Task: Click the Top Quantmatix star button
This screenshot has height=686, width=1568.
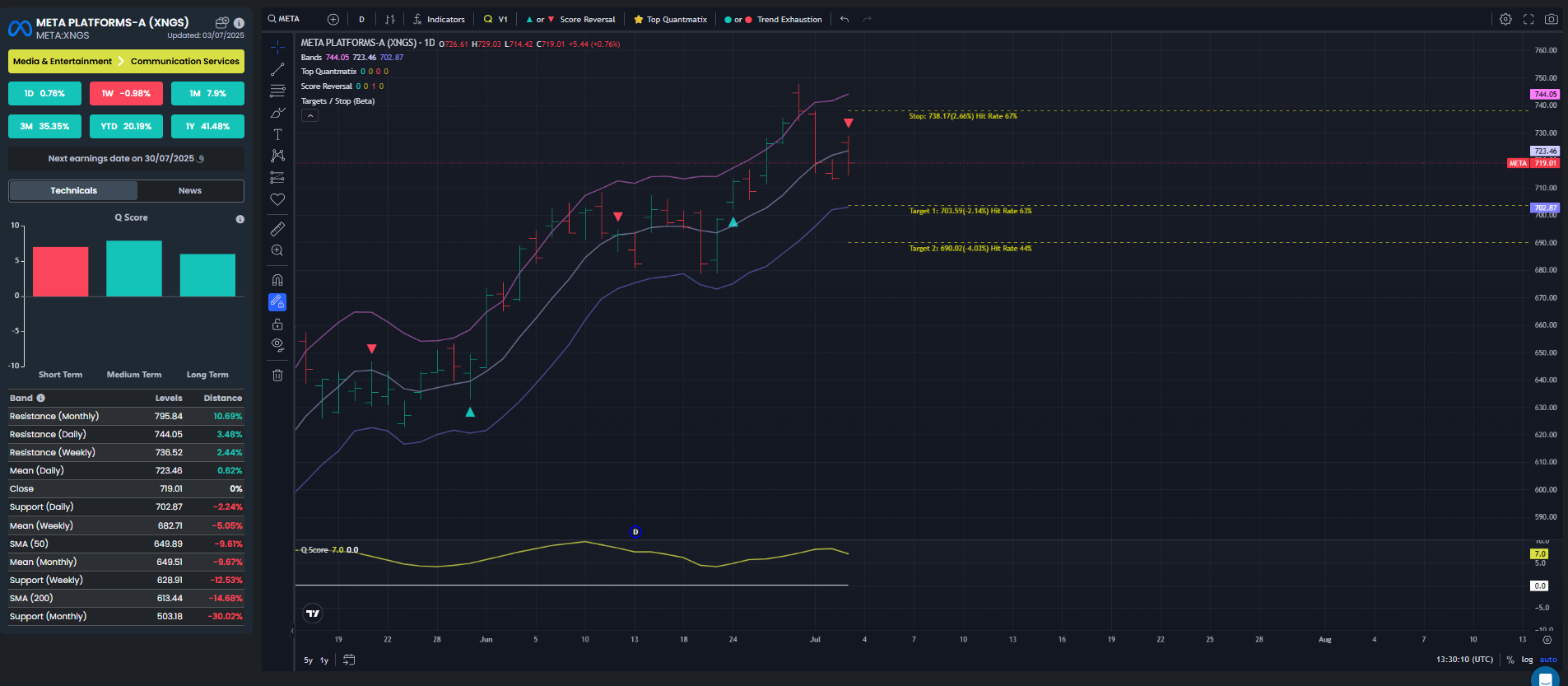Action: tap(670, 19)
